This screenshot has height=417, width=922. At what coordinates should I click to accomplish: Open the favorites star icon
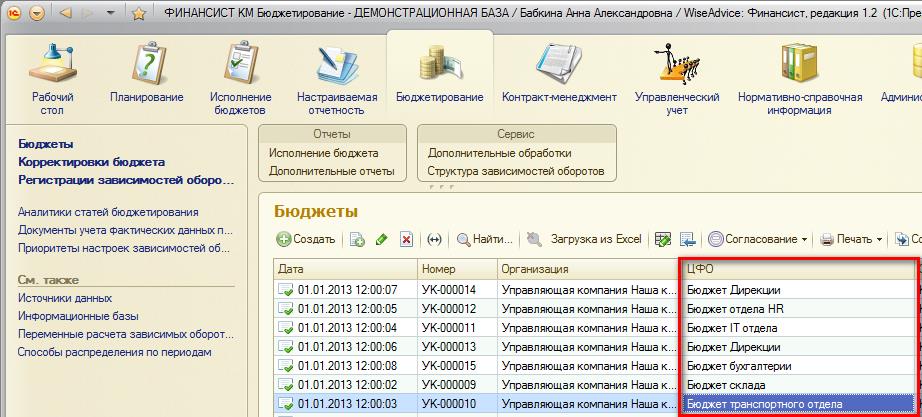[139, 13]
